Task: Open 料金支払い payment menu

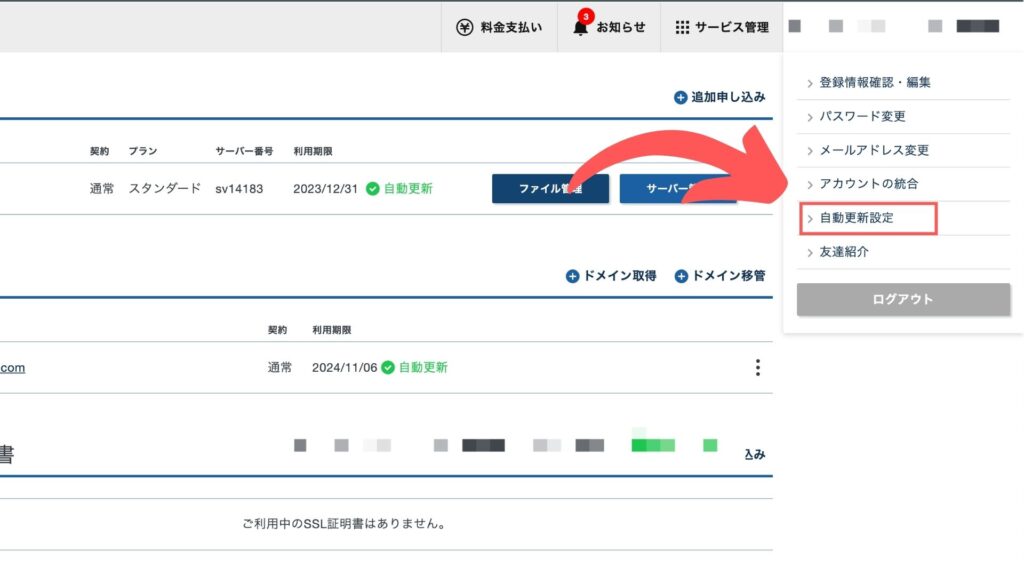Action: coord(499,27)
